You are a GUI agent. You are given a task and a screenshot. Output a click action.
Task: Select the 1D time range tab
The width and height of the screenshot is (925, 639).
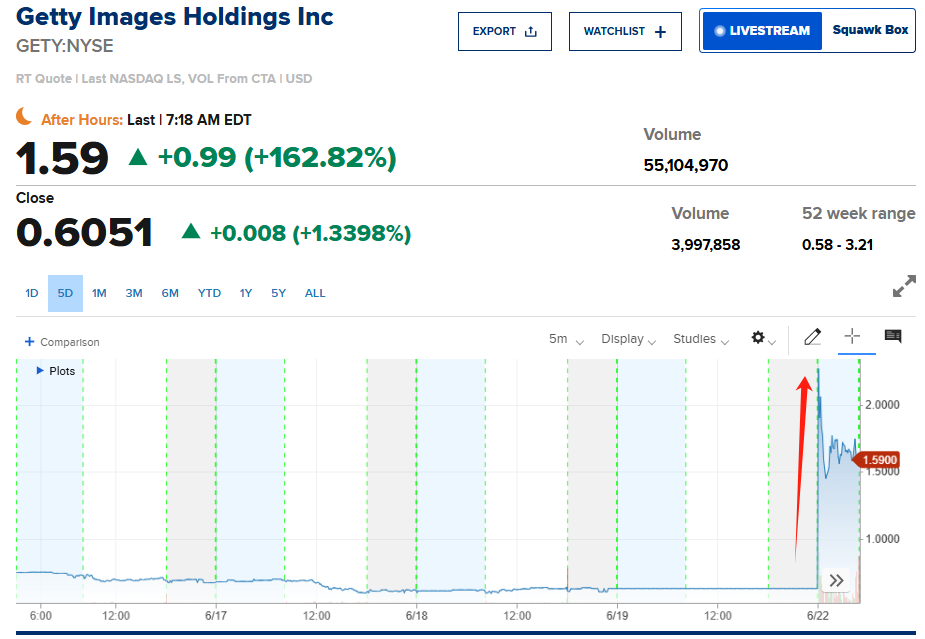(x=32, y=293)
